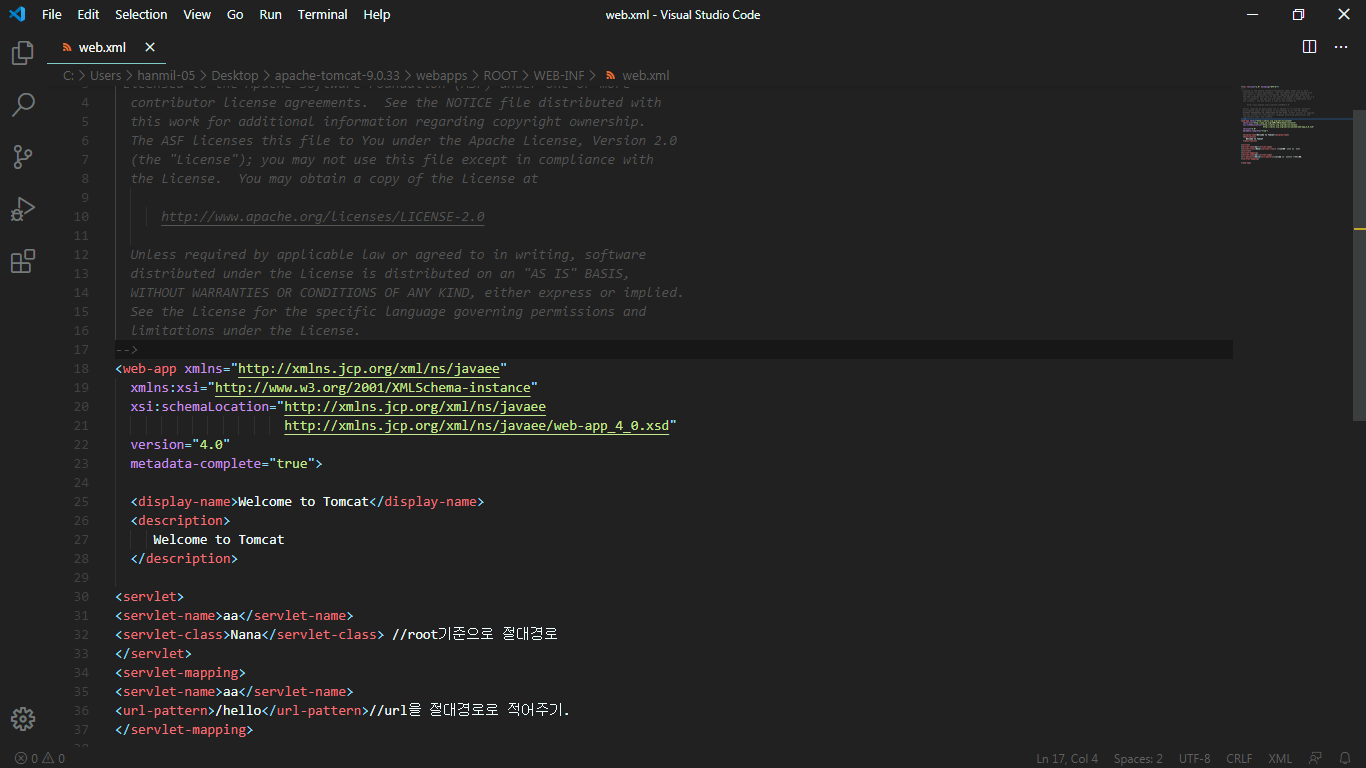The height and width of the screenshot is (768, 1366).
Task: Click the metadata-complete="true" attribute
Action: click(x=222, y=463)
